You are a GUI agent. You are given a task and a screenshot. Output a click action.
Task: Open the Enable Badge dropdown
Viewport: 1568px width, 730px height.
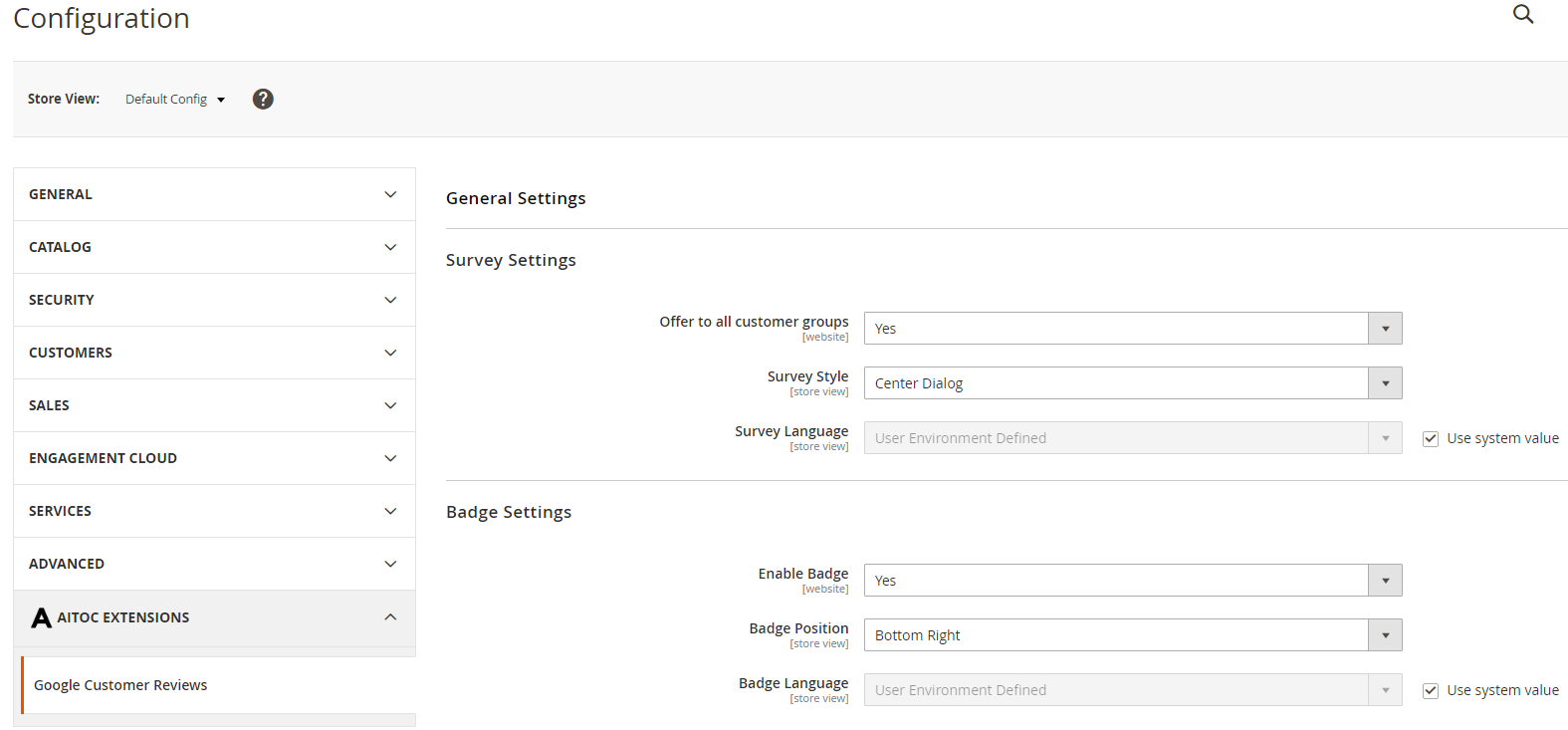click(x=1133, y=581)
